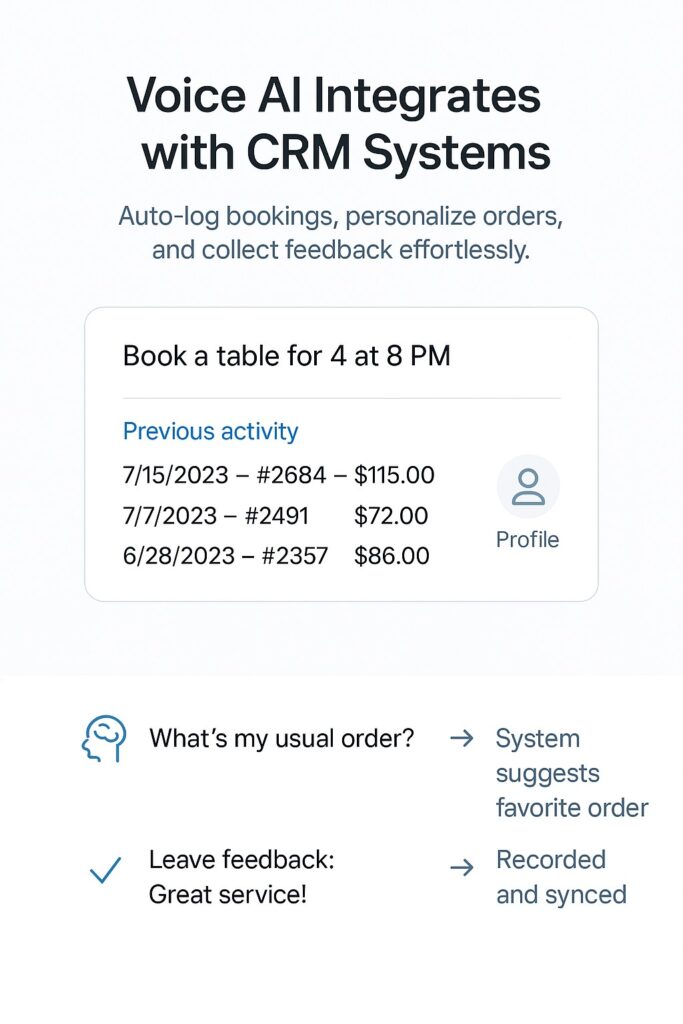Viewport: 683px width, 1024px height.
Task: Click the $72.00 order amount
Action: pyautogui.click(x=391, y=516)
